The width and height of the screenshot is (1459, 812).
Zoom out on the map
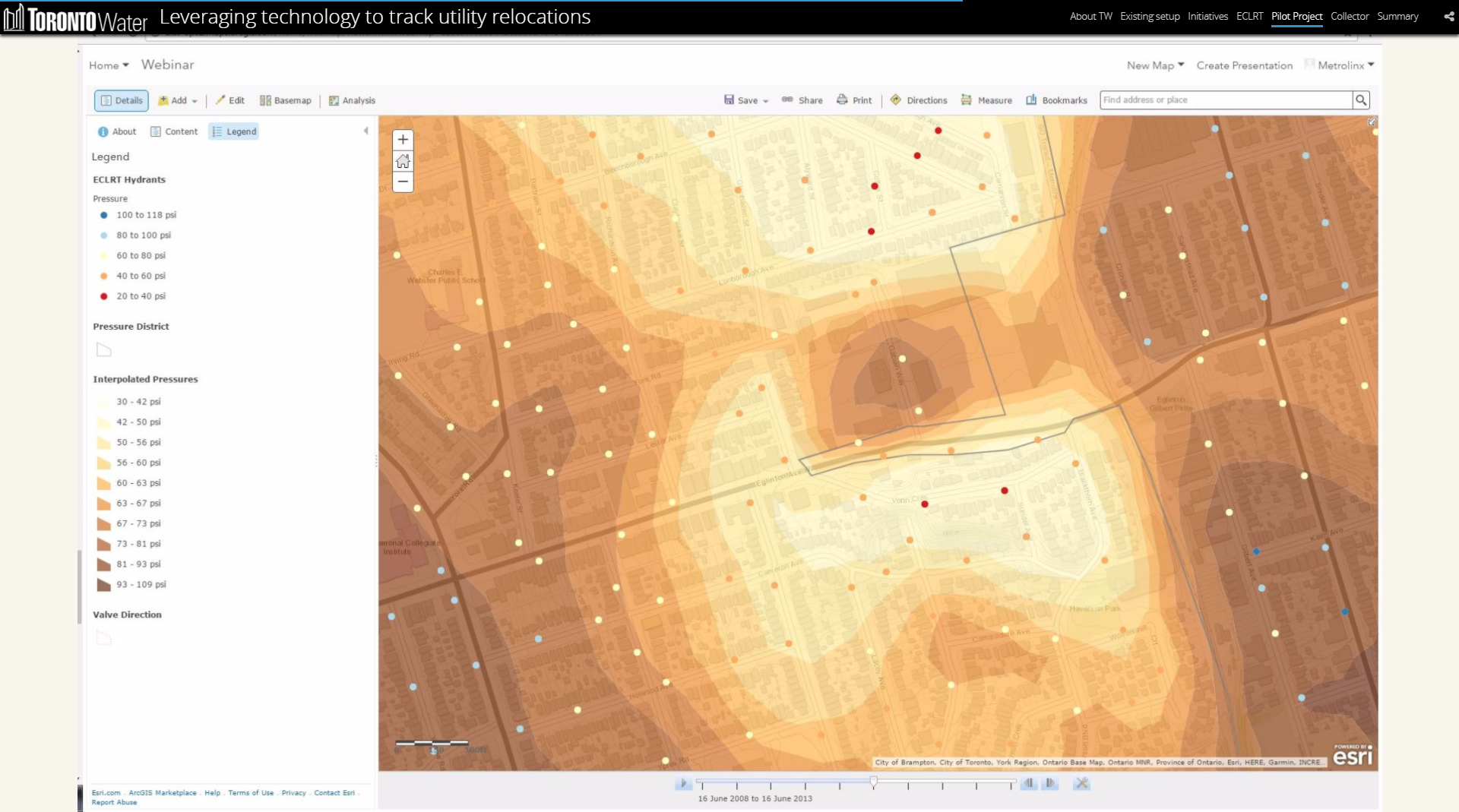click(x=403, y=182)
